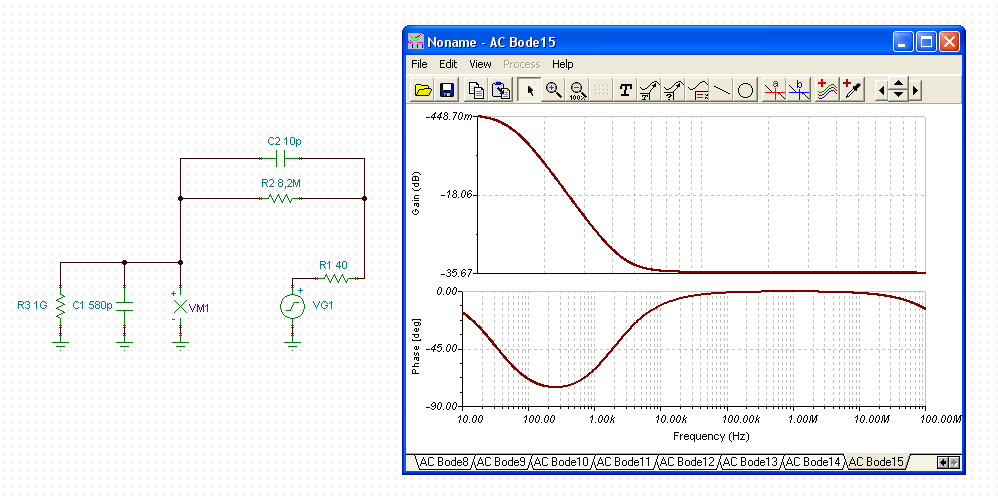998x501 pixels.
Task: Maximize the AC Bode15 window
Action: [x=926, y=42]
